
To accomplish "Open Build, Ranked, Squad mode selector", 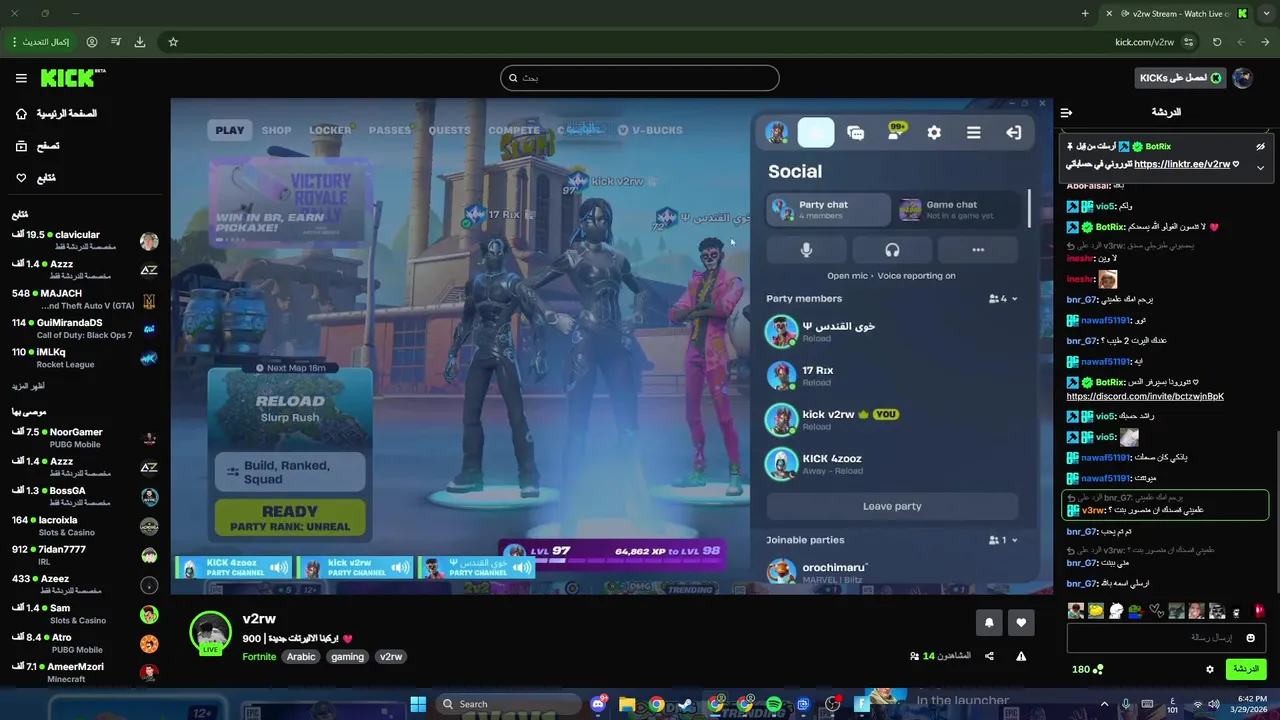I will click(x=290, y=472).
